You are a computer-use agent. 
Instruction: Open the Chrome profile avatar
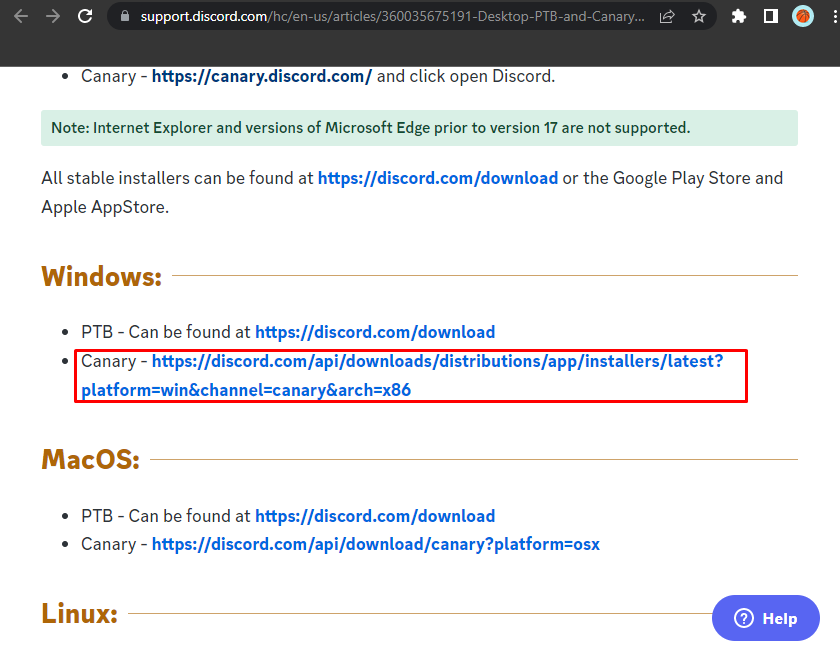coord(802,17)
